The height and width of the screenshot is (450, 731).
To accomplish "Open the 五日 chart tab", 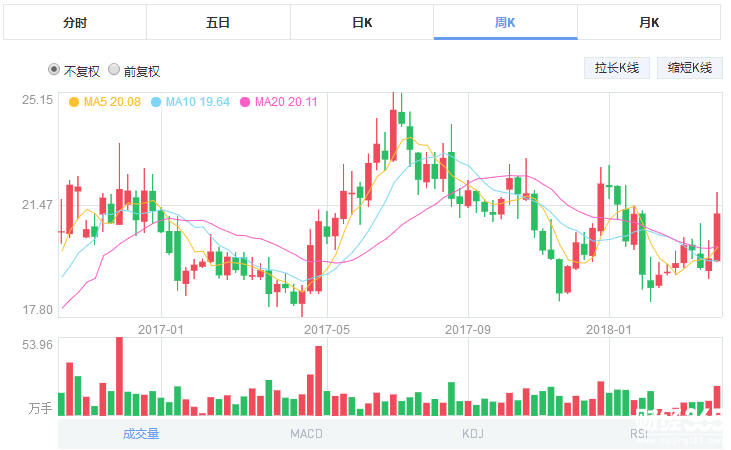I will point(218,22).
